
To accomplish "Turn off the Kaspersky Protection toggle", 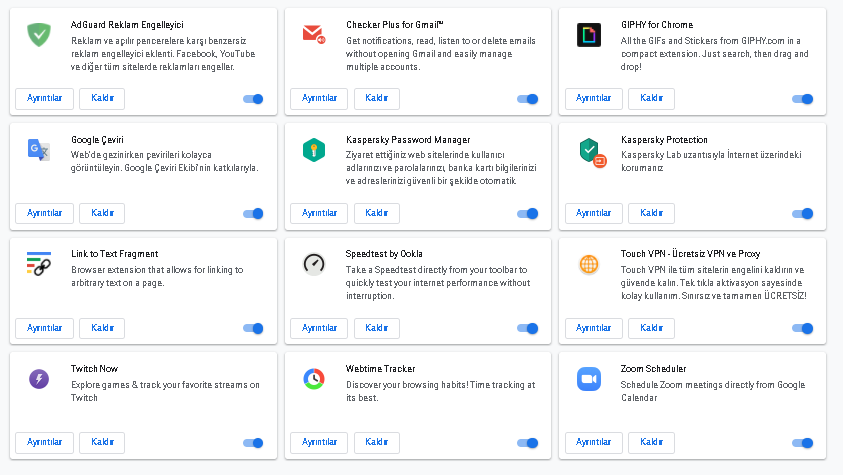I will tap(803, 213).
